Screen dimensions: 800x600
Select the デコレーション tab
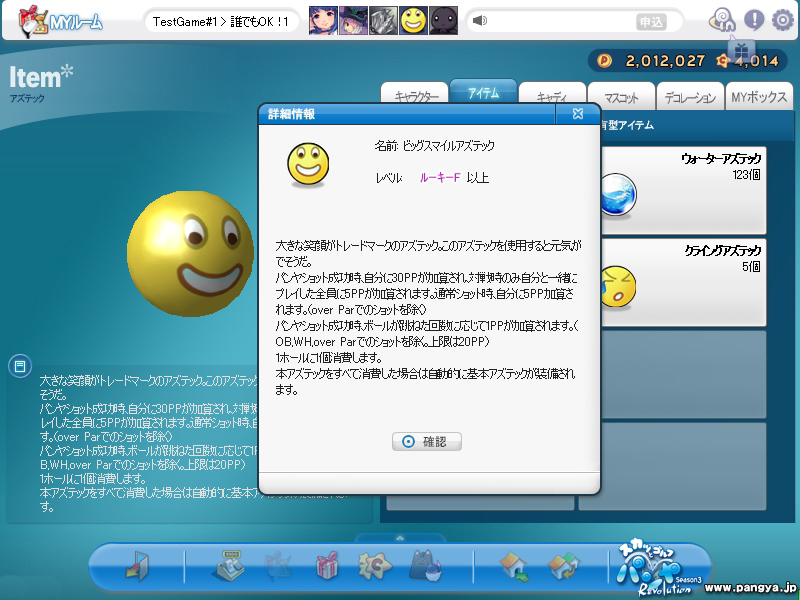pos(689,97)
